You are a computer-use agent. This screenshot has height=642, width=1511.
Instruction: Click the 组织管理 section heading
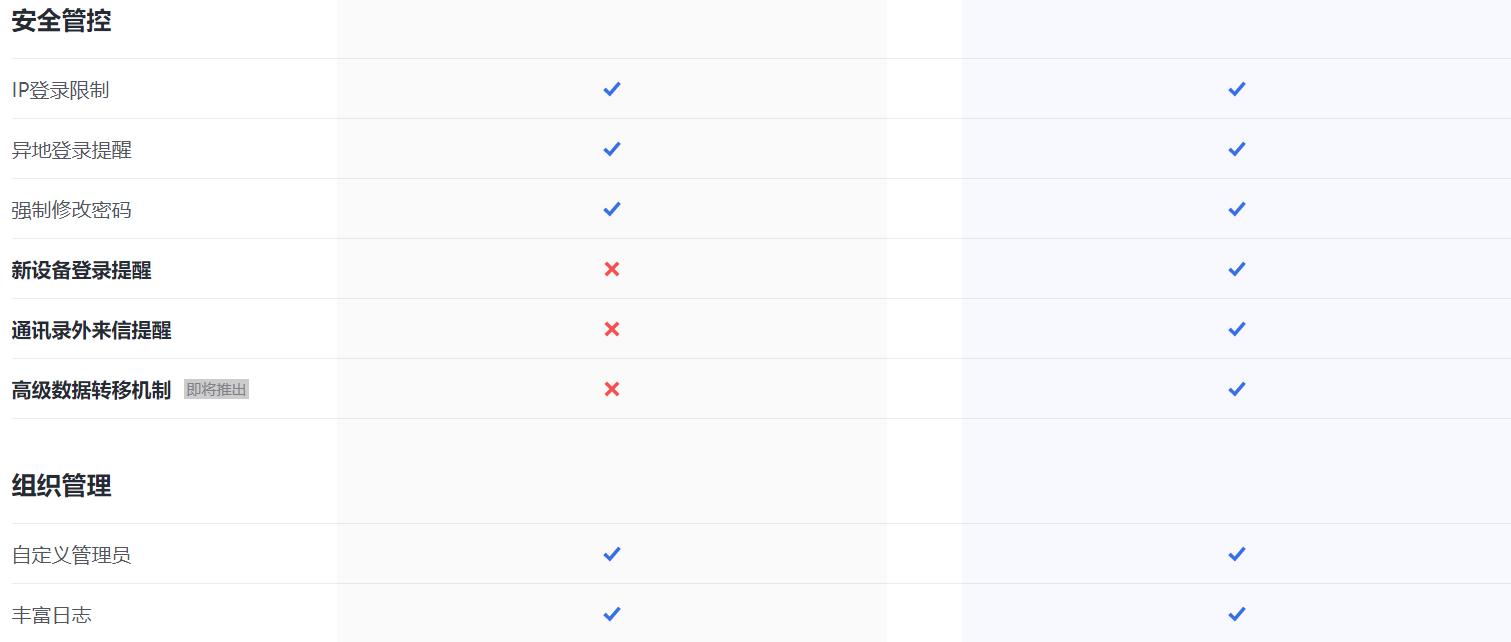click(61, 486)
